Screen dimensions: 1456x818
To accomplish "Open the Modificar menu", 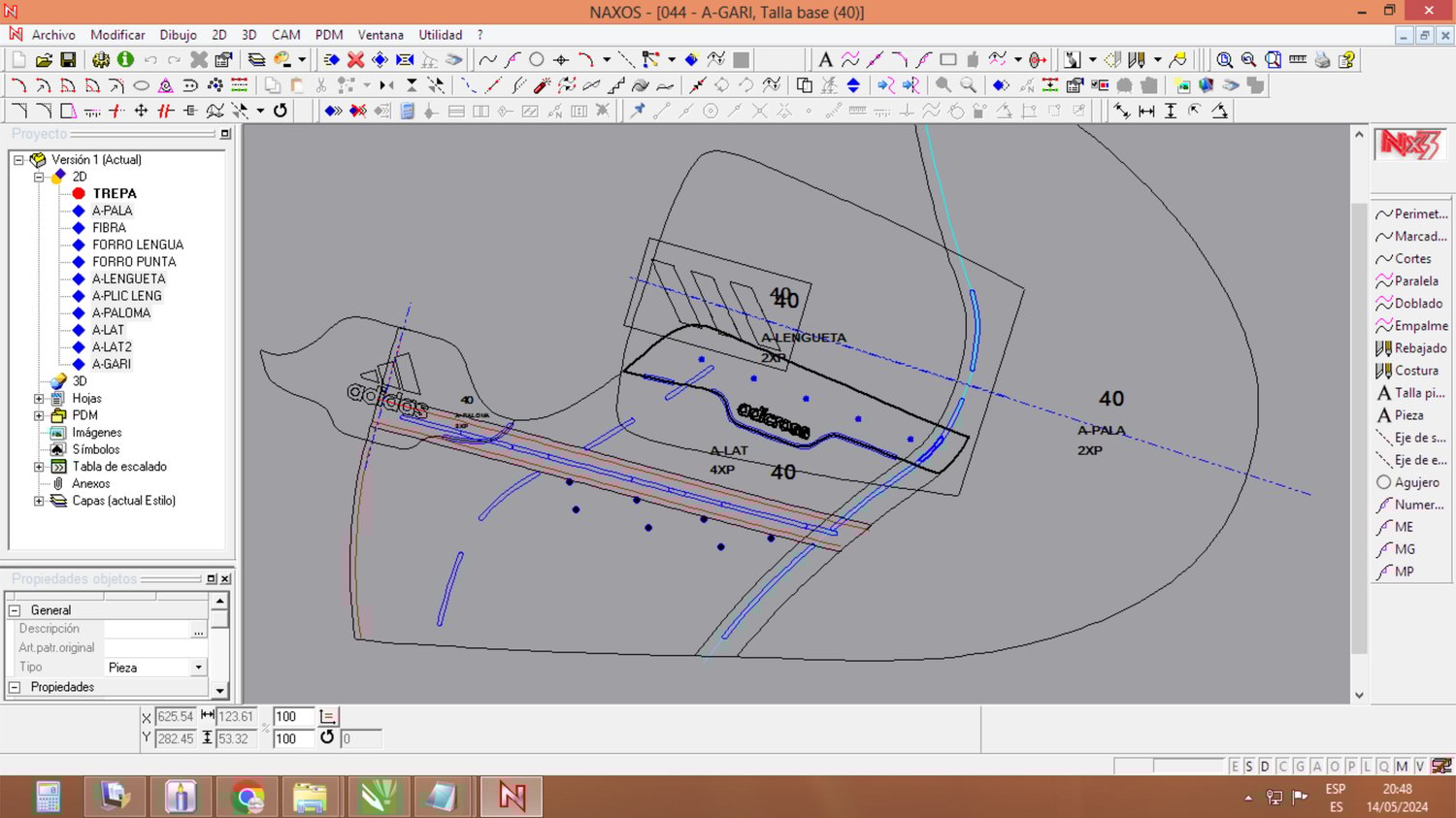I will coord(117,35).
